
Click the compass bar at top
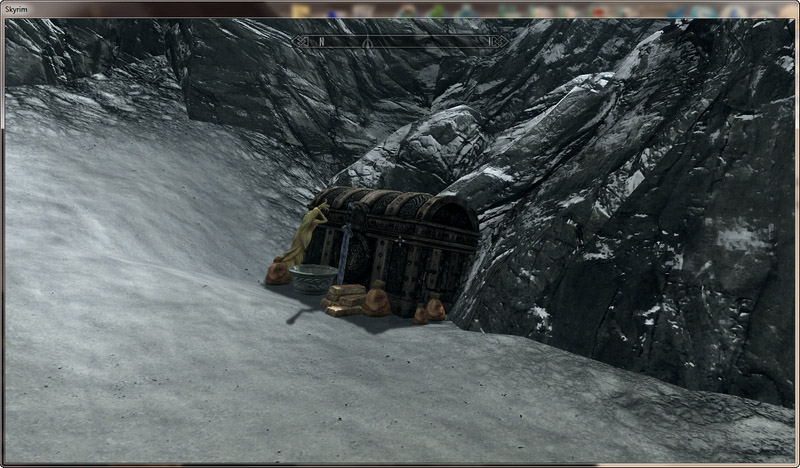point(401,41)
